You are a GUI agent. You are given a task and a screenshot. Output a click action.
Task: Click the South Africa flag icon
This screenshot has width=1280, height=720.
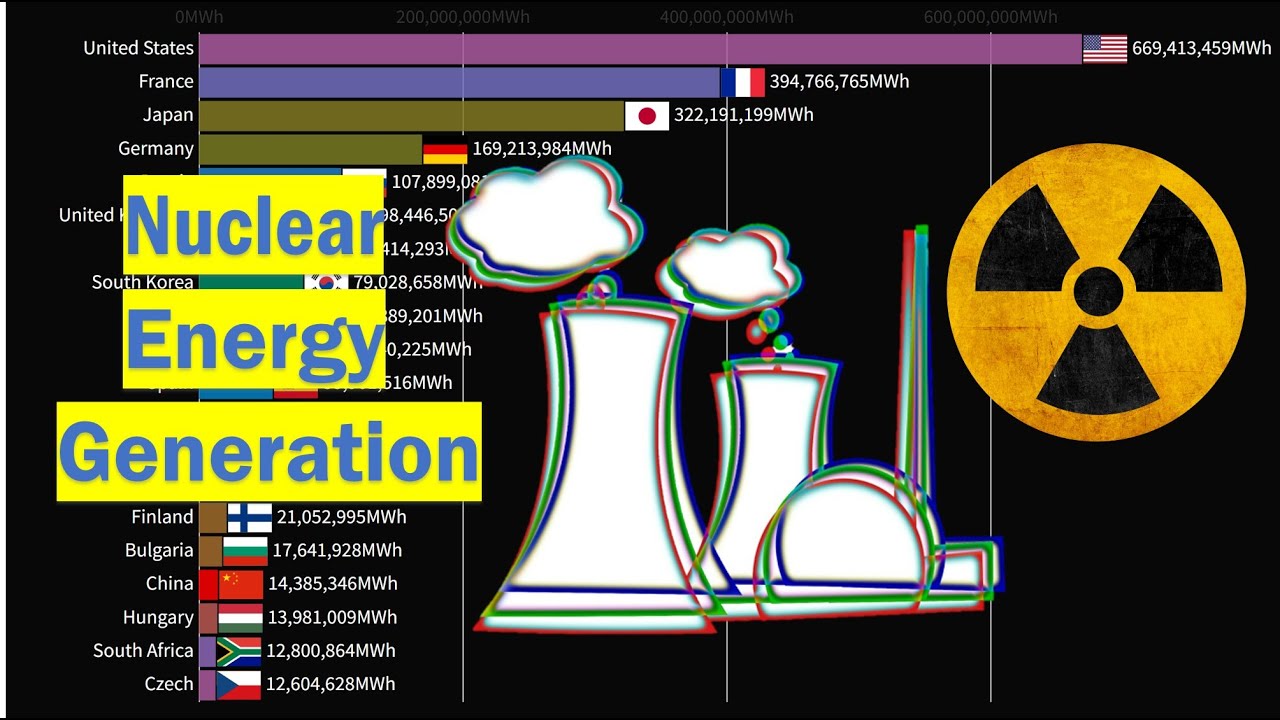tap(239, 651)
